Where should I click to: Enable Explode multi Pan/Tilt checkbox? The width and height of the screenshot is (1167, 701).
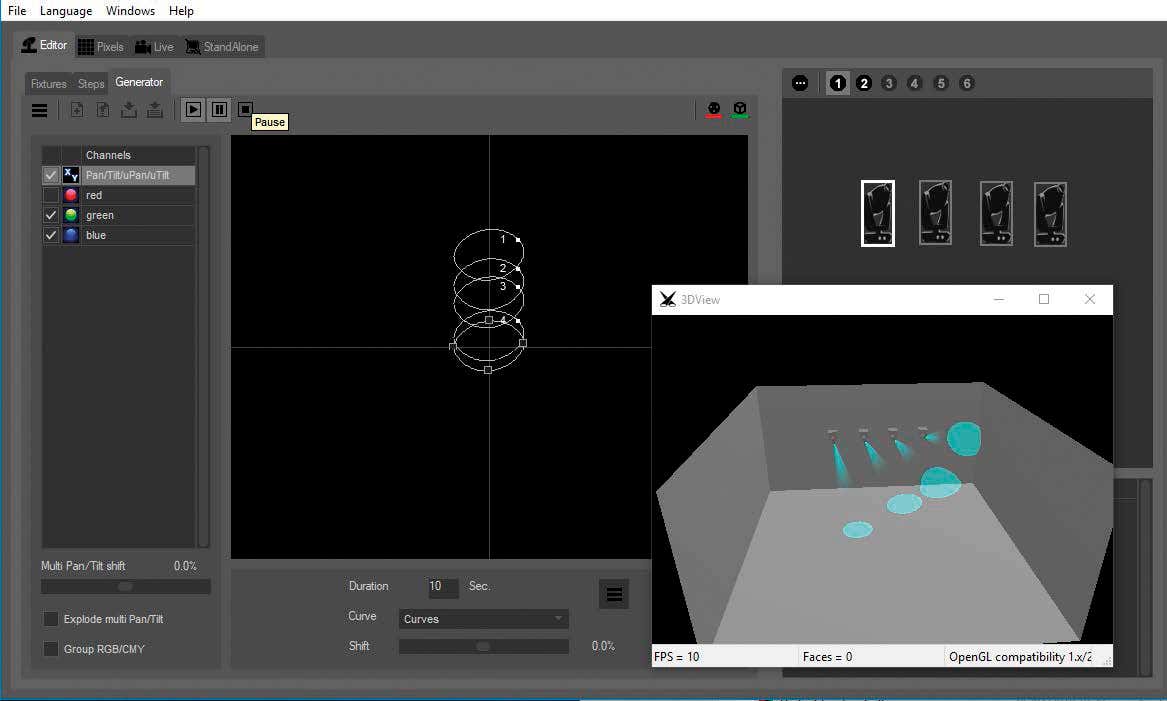[x=51, y=619]
